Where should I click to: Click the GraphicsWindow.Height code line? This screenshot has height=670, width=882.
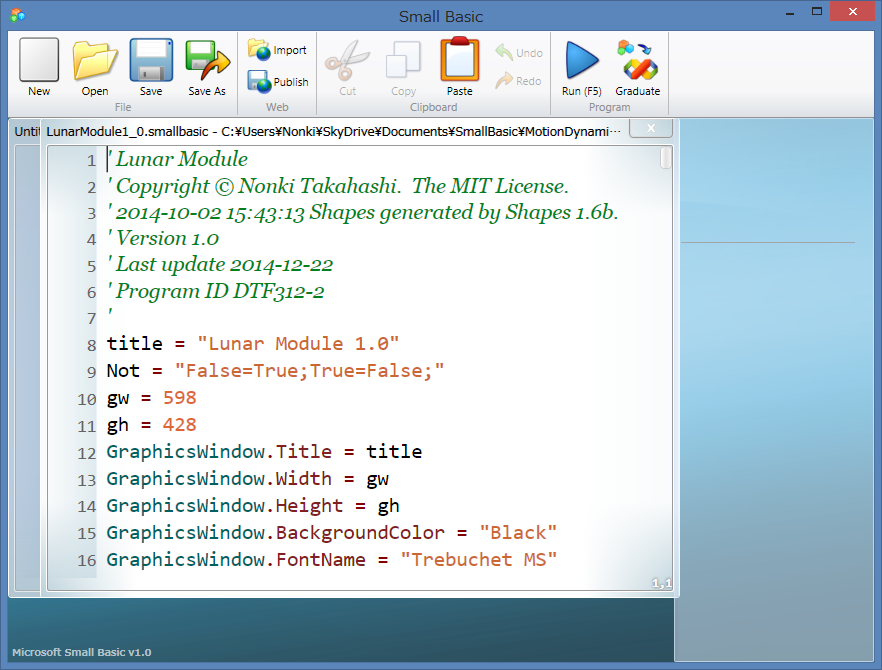click(253, 506)
